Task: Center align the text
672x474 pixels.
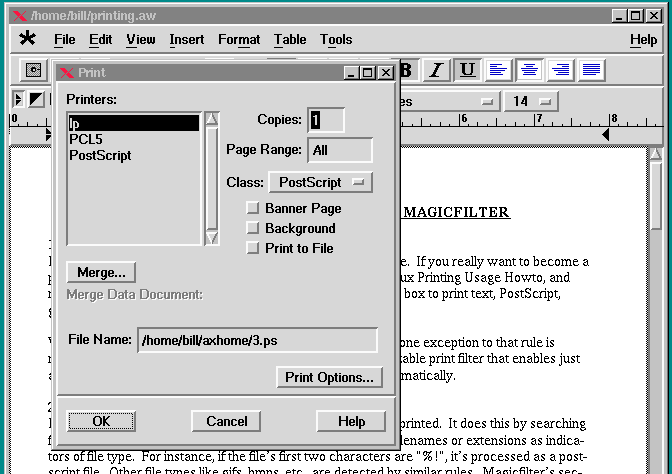Action: point(529,70)
